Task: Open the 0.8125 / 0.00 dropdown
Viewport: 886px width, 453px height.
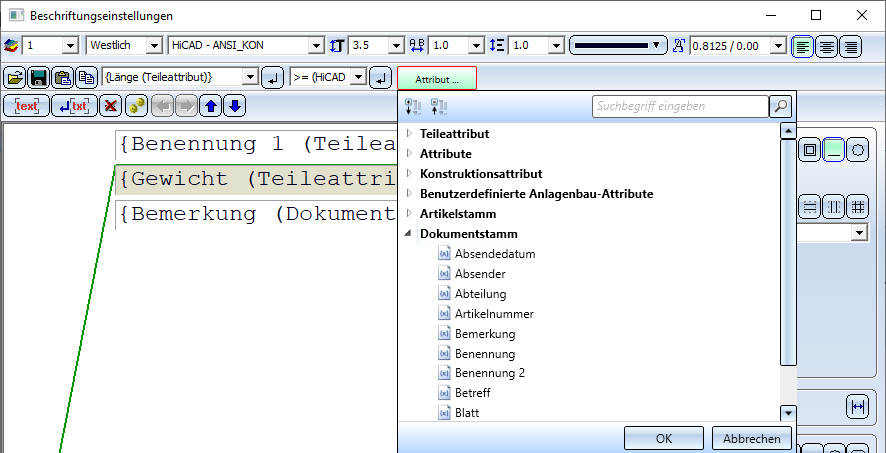Action: (x=779, y=46)
